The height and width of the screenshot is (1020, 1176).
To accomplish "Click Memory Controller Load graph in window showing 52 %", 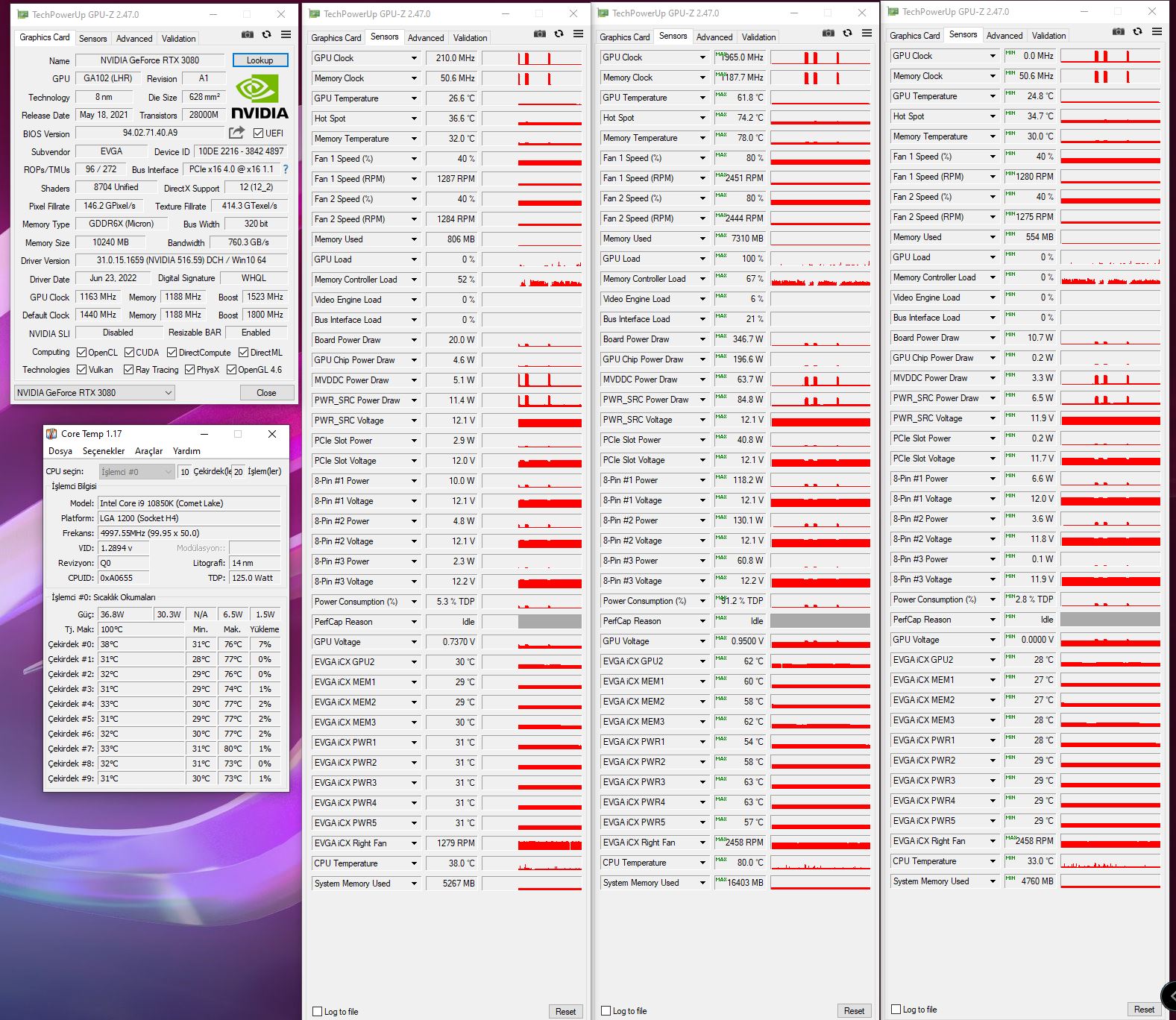I will click(532, 280).
